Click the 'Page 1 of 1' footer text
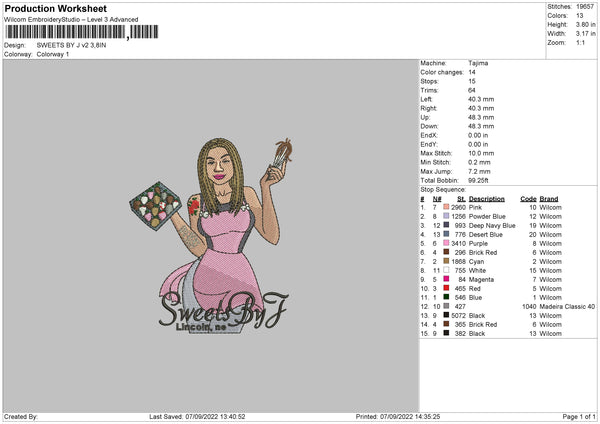The width and height of the screenshot is (600, 424). coord(579,416)
